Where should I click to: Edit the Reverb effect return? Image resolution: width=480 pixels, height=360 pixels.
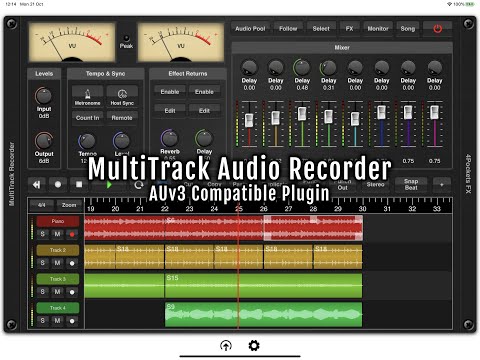(x=170, y=111)
